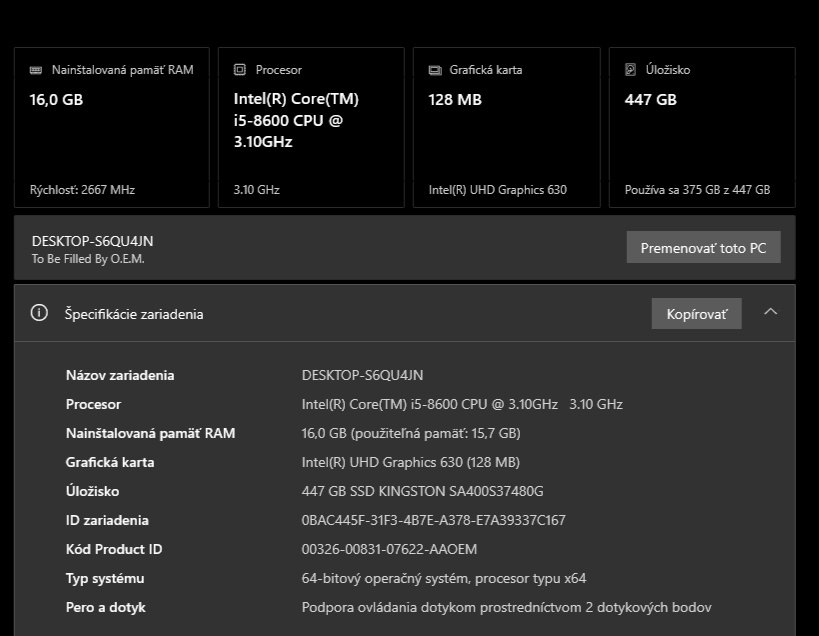The width and height of the screenshot is (819, 636).
Task: Open the 16,0 GB RAM card
Action: coord(112,127)
